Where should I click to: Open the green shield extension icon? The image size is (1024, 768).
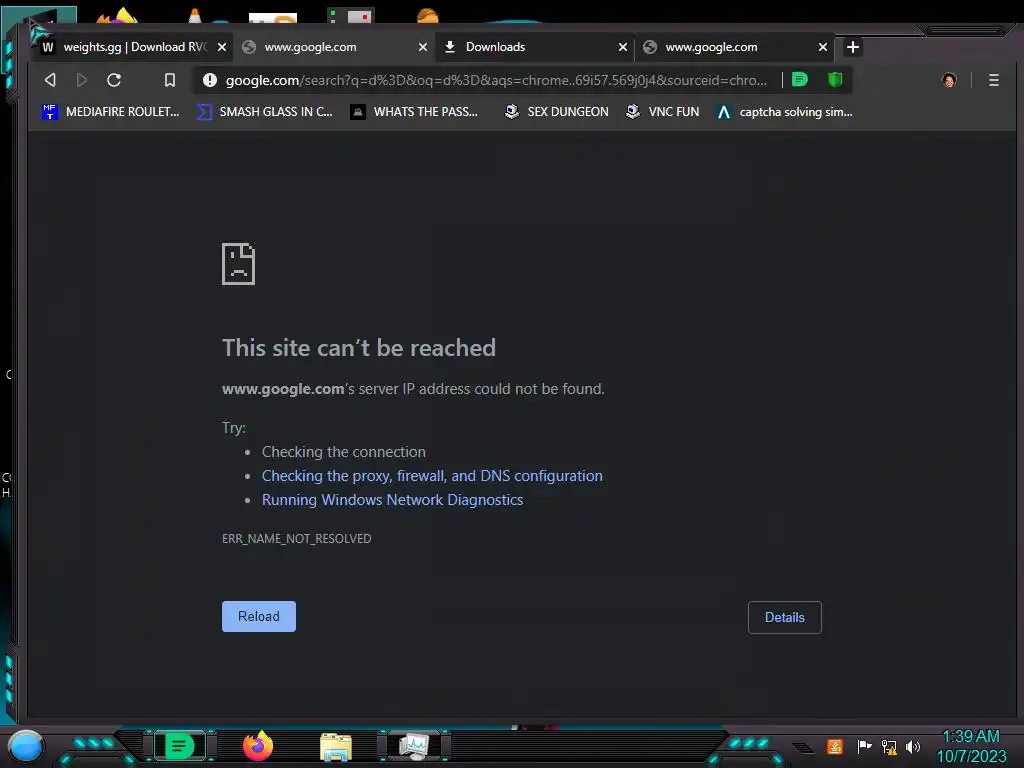(x=835, y=80)
